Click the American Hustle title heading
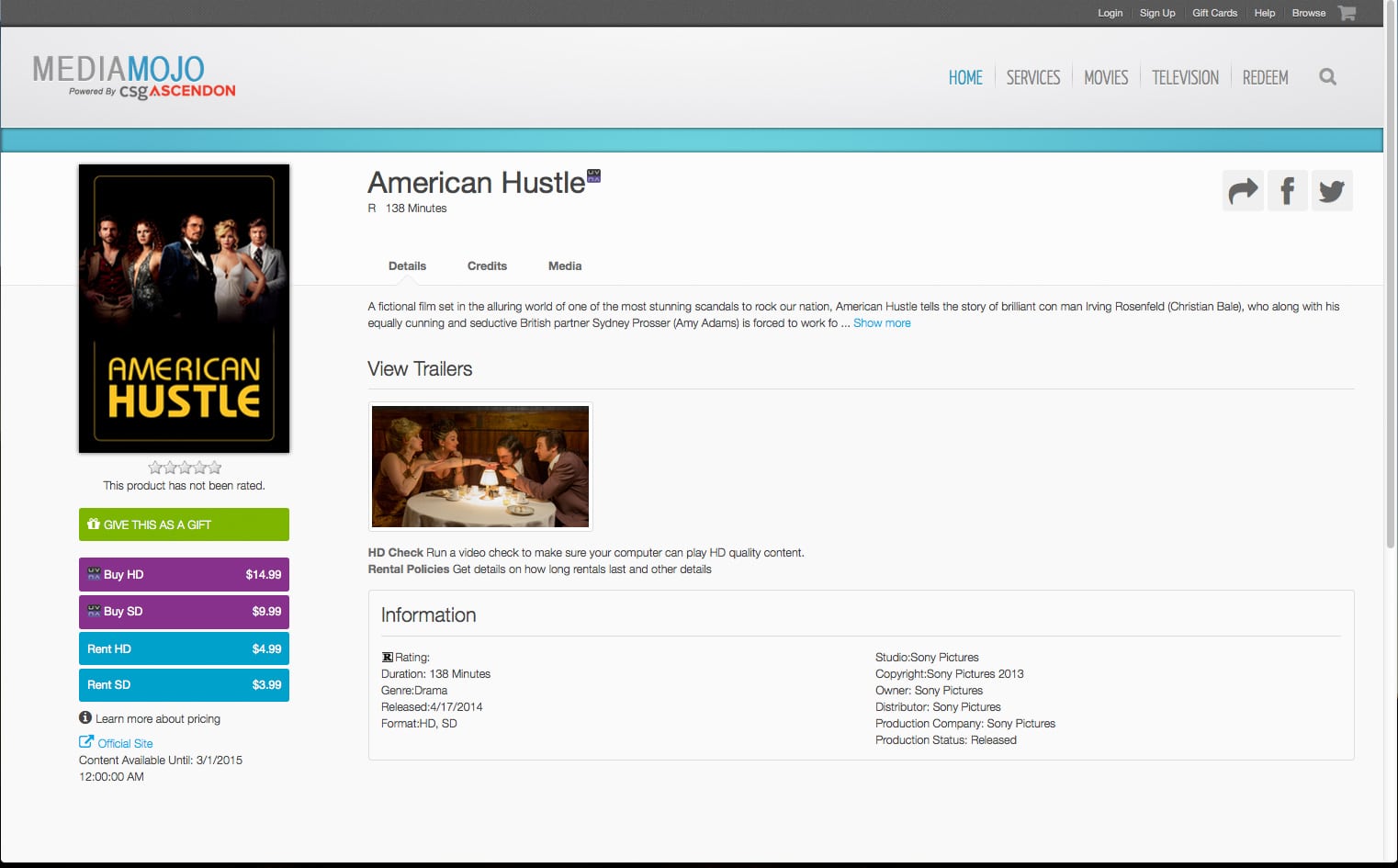This screenshot has width=1398, height=868. tap(477, 183)
